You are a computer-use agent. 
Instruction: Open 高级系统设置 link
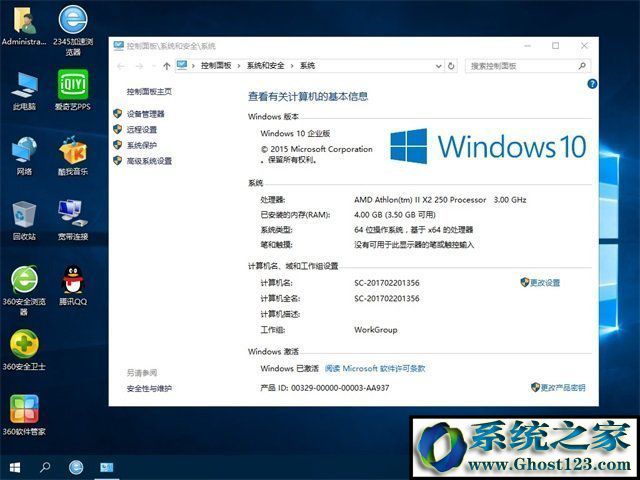point(149,161)
